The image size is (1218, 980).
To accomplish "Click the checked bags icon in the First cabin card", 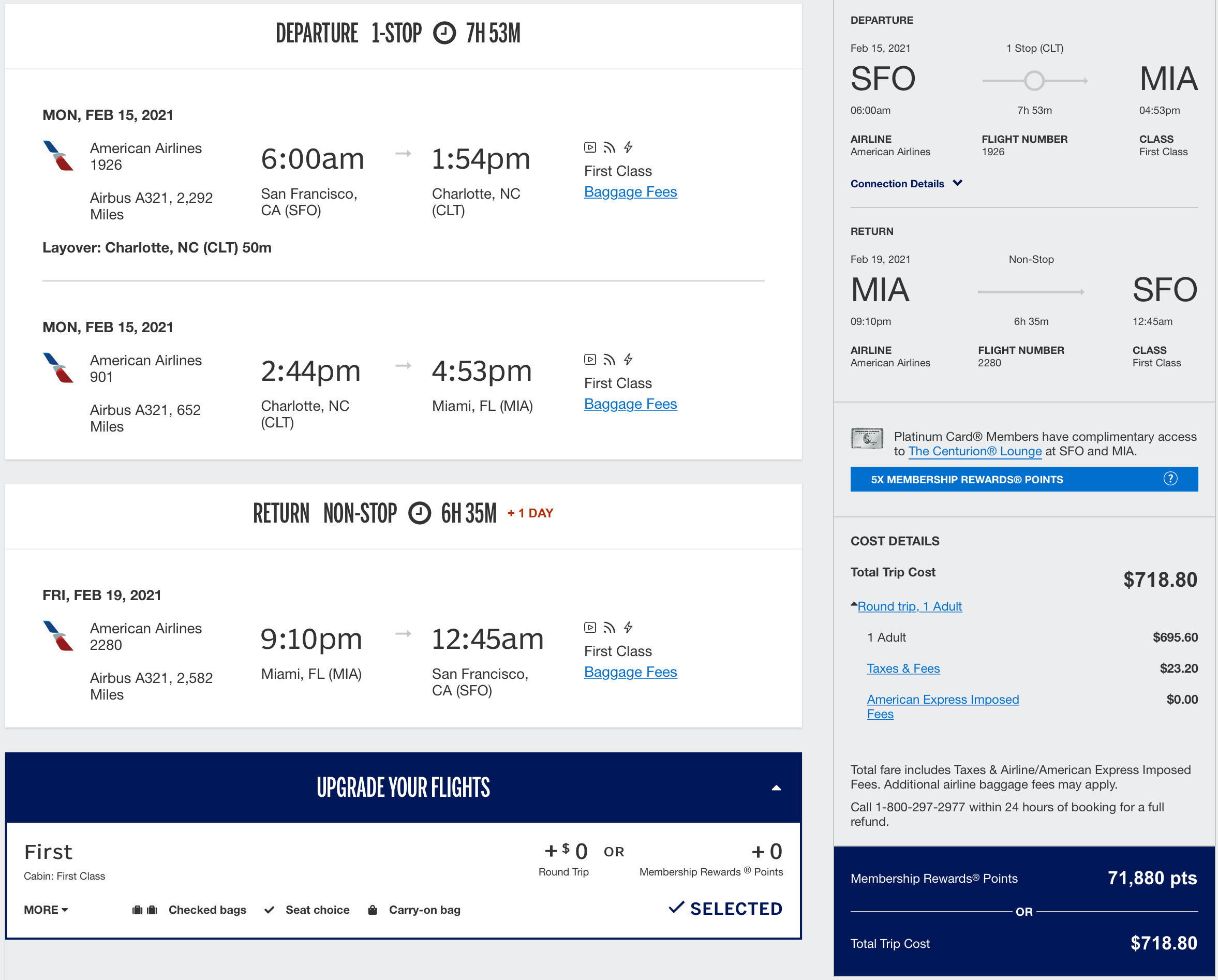I will 146,910.
